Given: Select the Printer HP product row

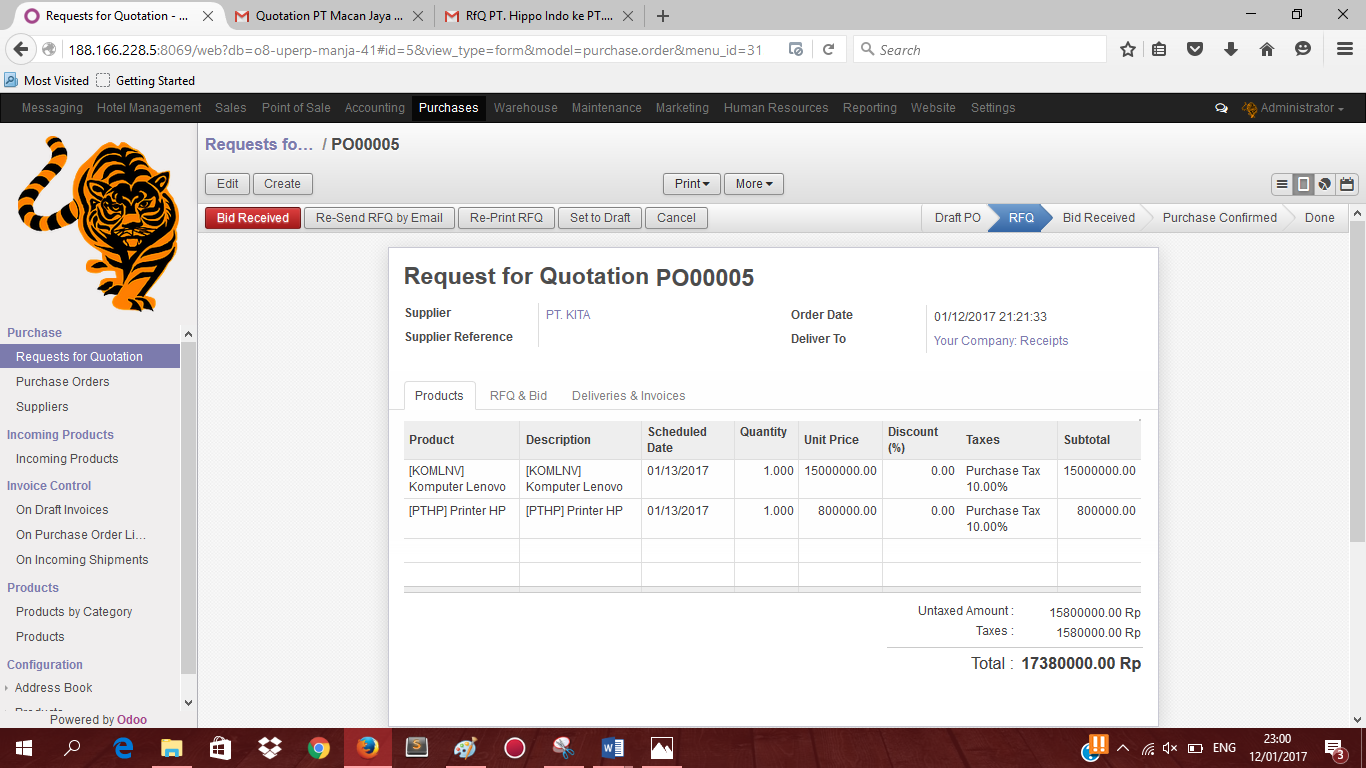Looking at the screenshot, I should click(x=772, y=519).
